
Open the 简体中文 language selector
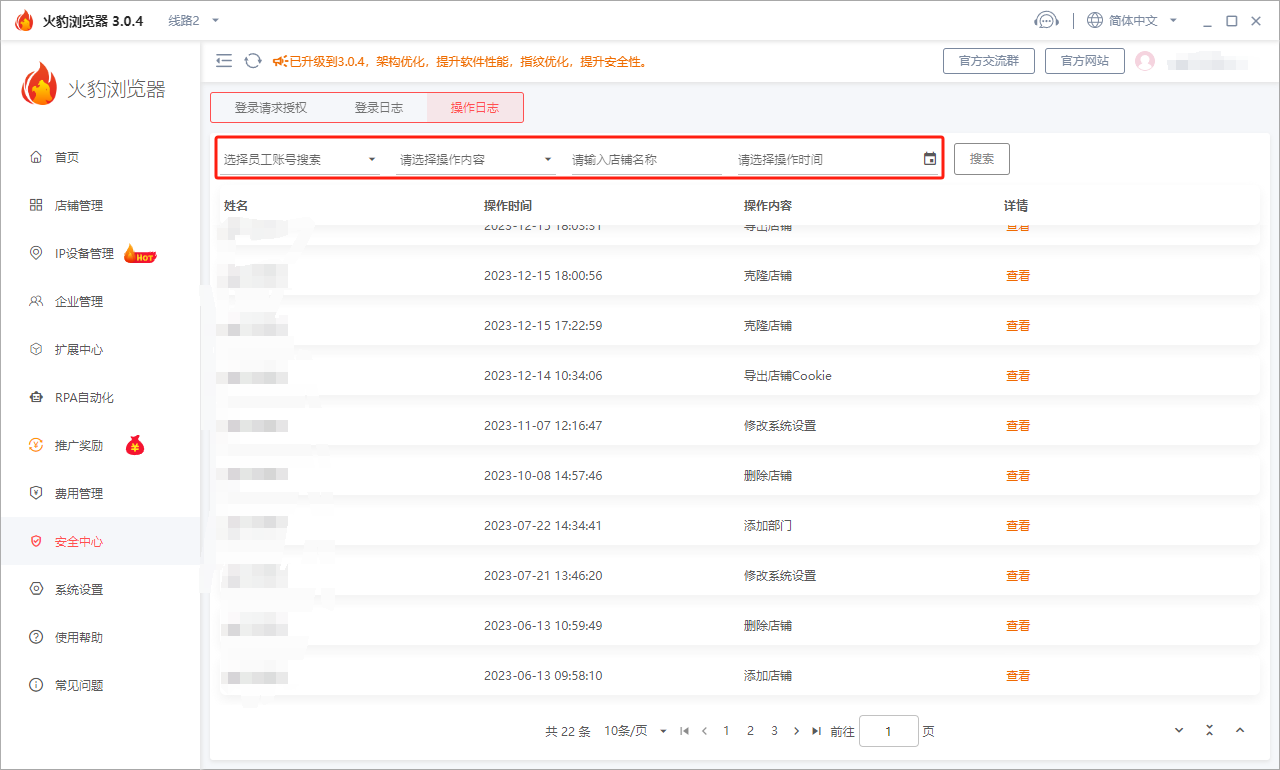[1132, 20]
